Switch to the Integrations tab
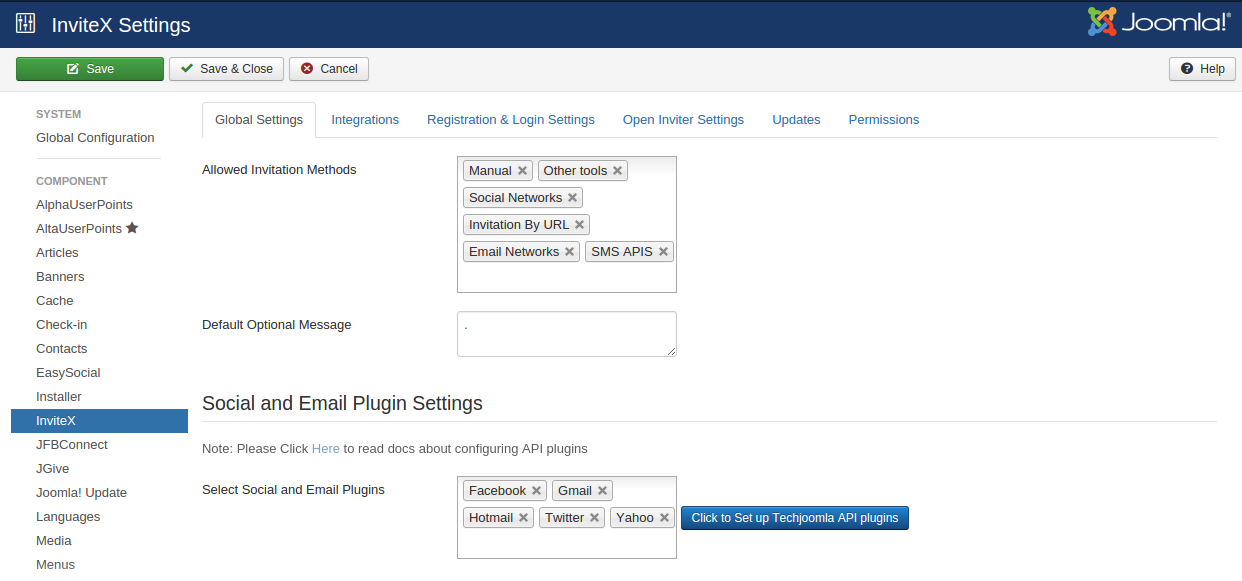The image size is (1242, 581). tap(365, 120)
